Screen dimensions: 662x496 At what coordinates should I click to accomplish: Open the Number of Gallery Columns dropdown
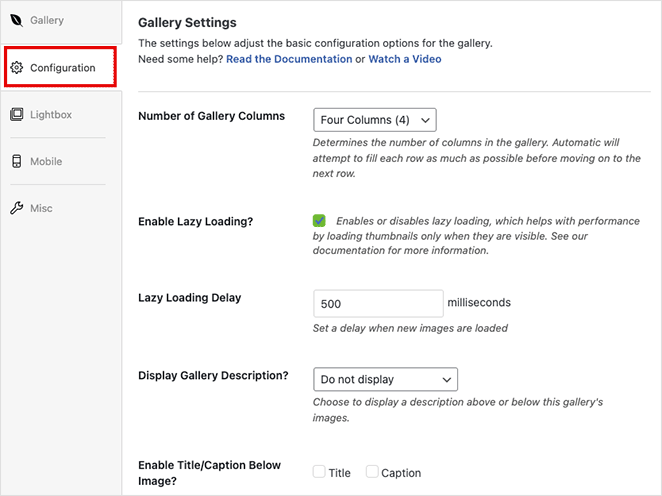pos(375,120)
